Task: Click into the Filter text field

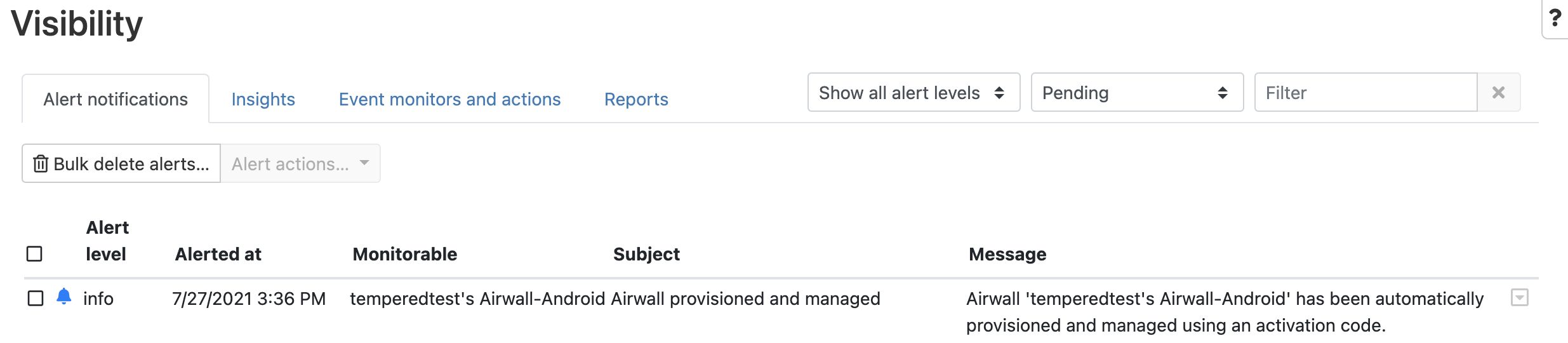Action: point(1365,93)
